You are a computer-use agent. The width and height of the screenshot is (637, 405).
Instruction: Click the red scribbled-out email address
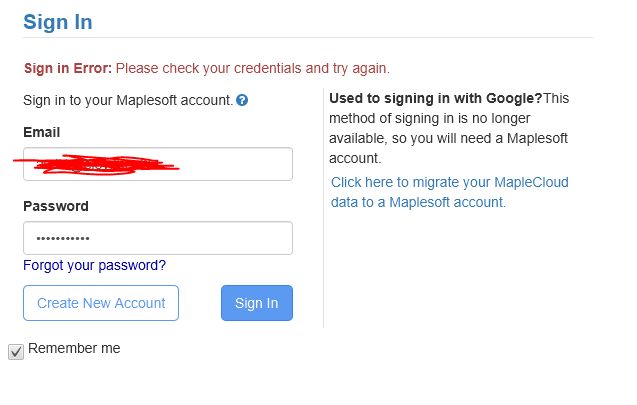click(96, 164)
